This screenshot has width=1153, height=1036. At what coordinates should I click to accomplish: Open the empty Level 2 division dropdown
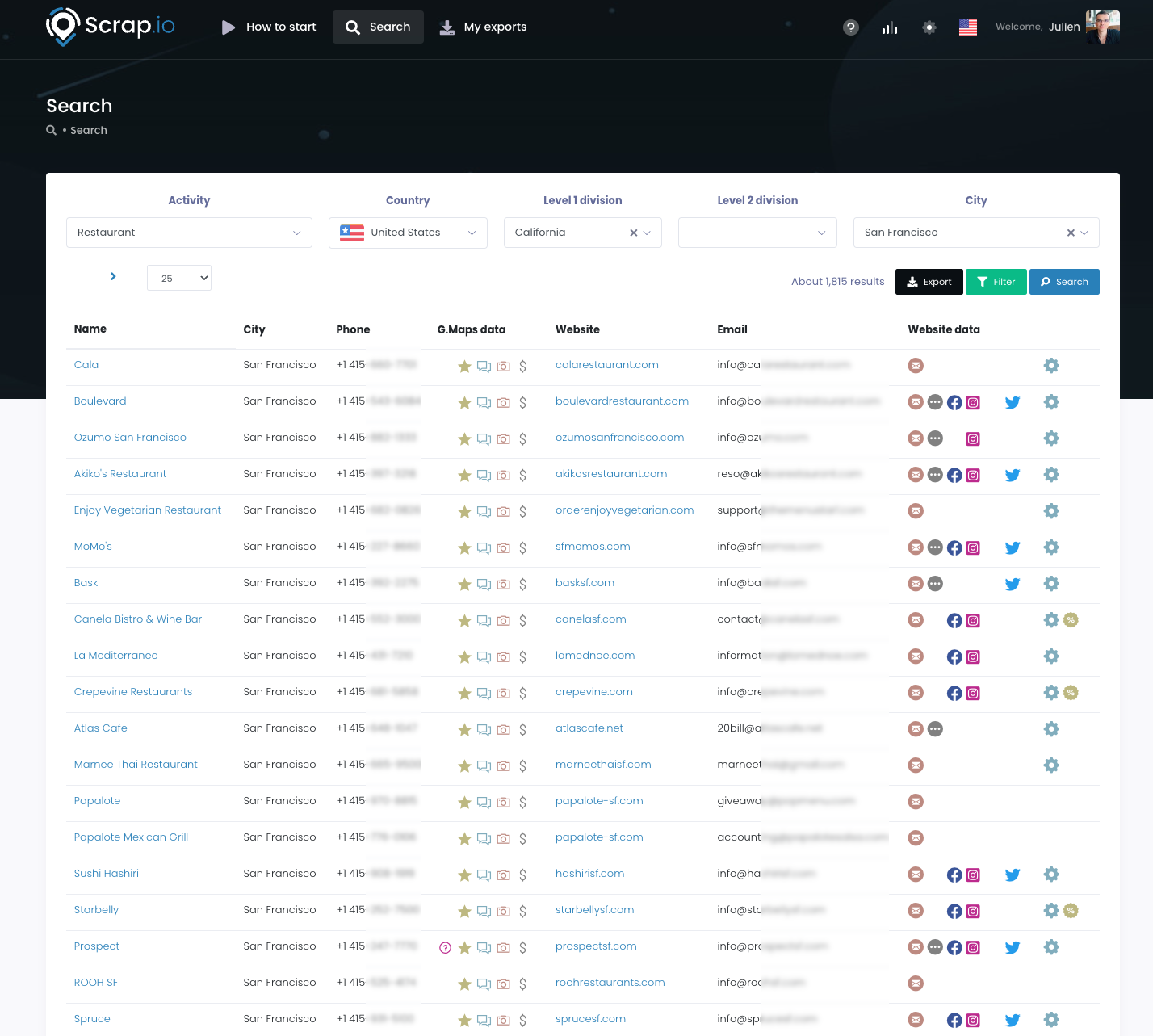tap(757, 233)
